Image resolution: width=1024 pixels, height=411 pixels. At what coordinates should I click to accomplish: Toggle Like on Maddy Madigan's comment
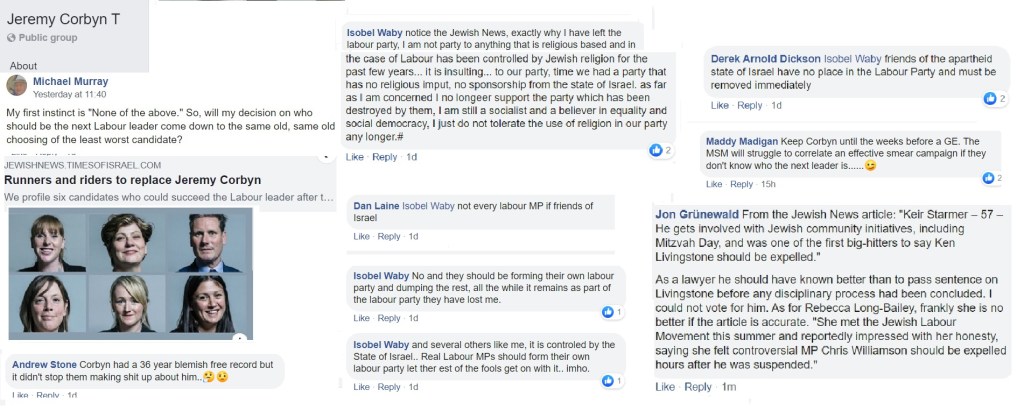(x=714, y=184)
